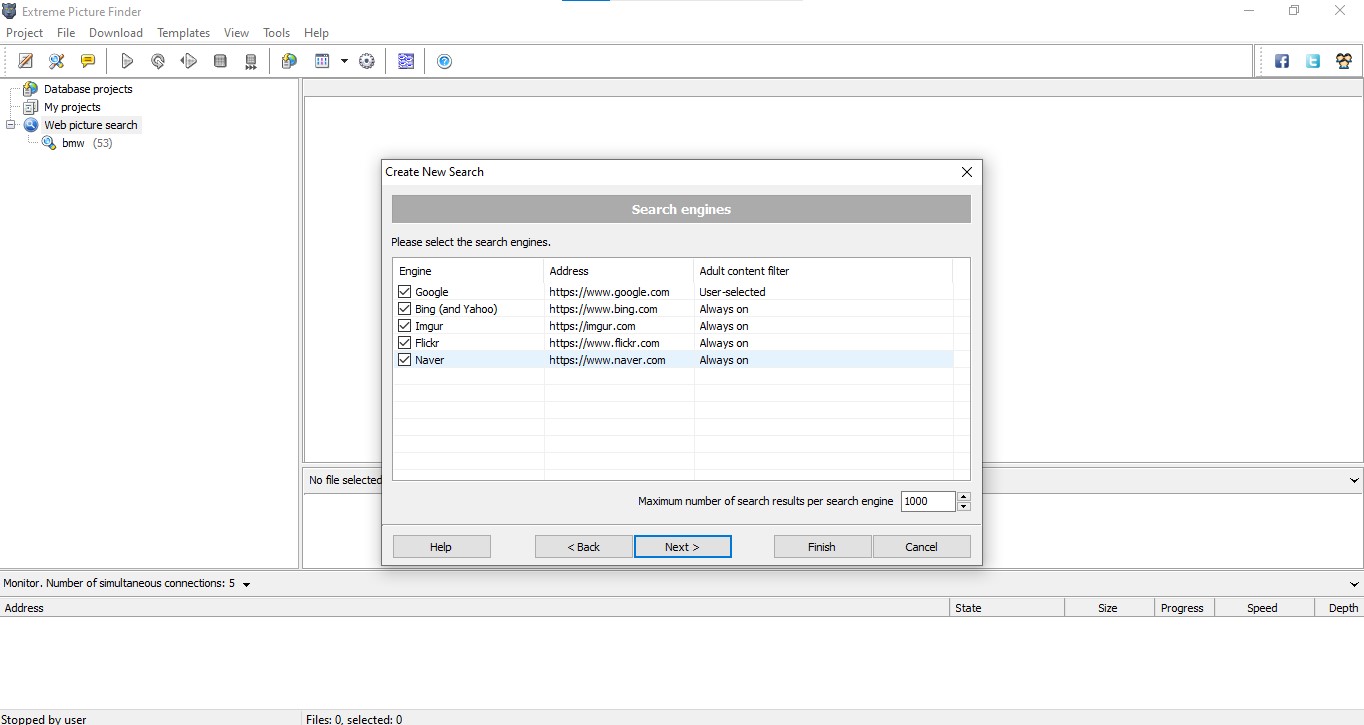
Task: Collapse the Monitor panel chevron at right
Action: pyautogui.click(x=1354, y=584)
